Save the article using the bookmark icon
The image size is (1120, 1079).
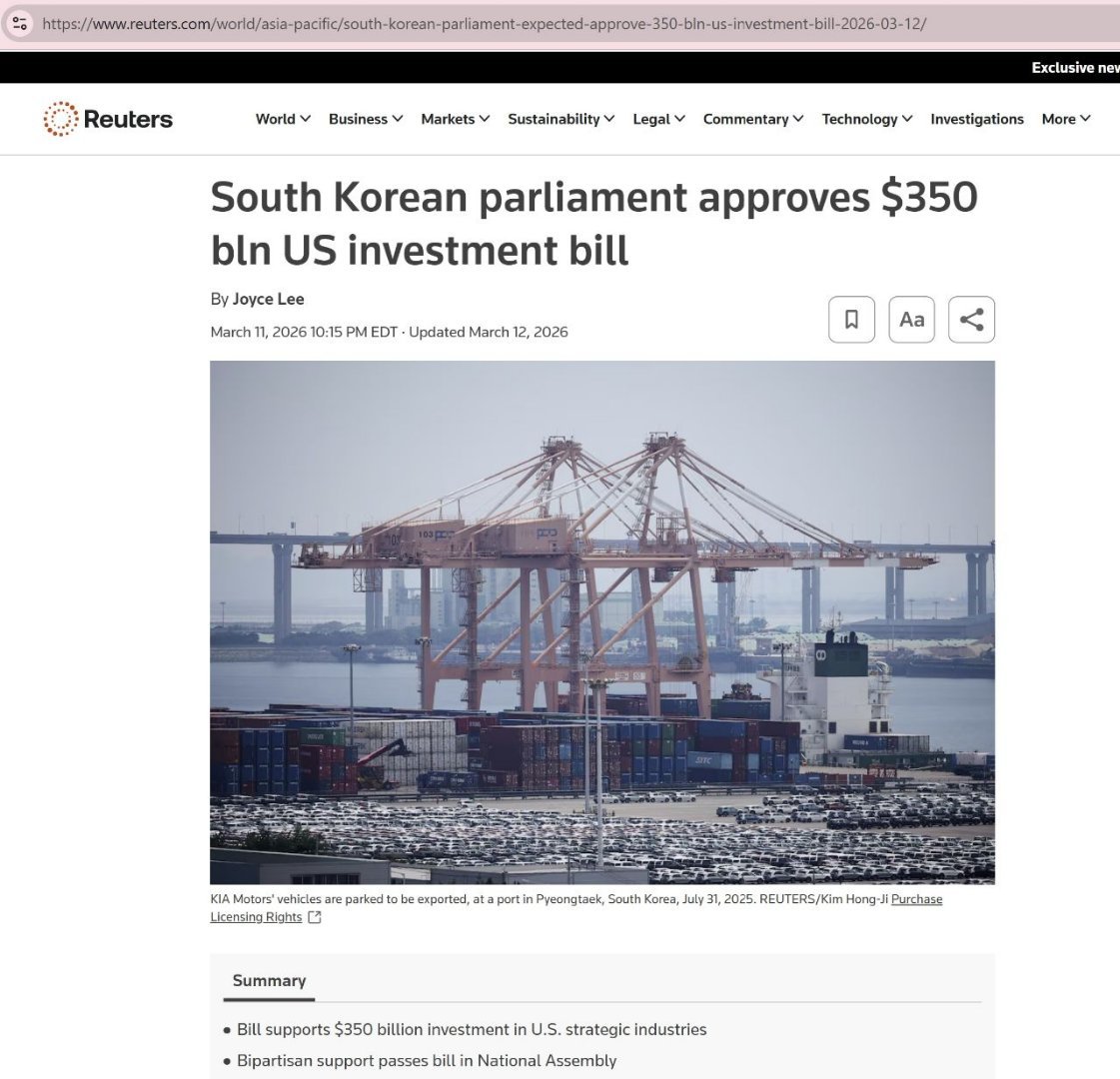(x=851, y=319)
